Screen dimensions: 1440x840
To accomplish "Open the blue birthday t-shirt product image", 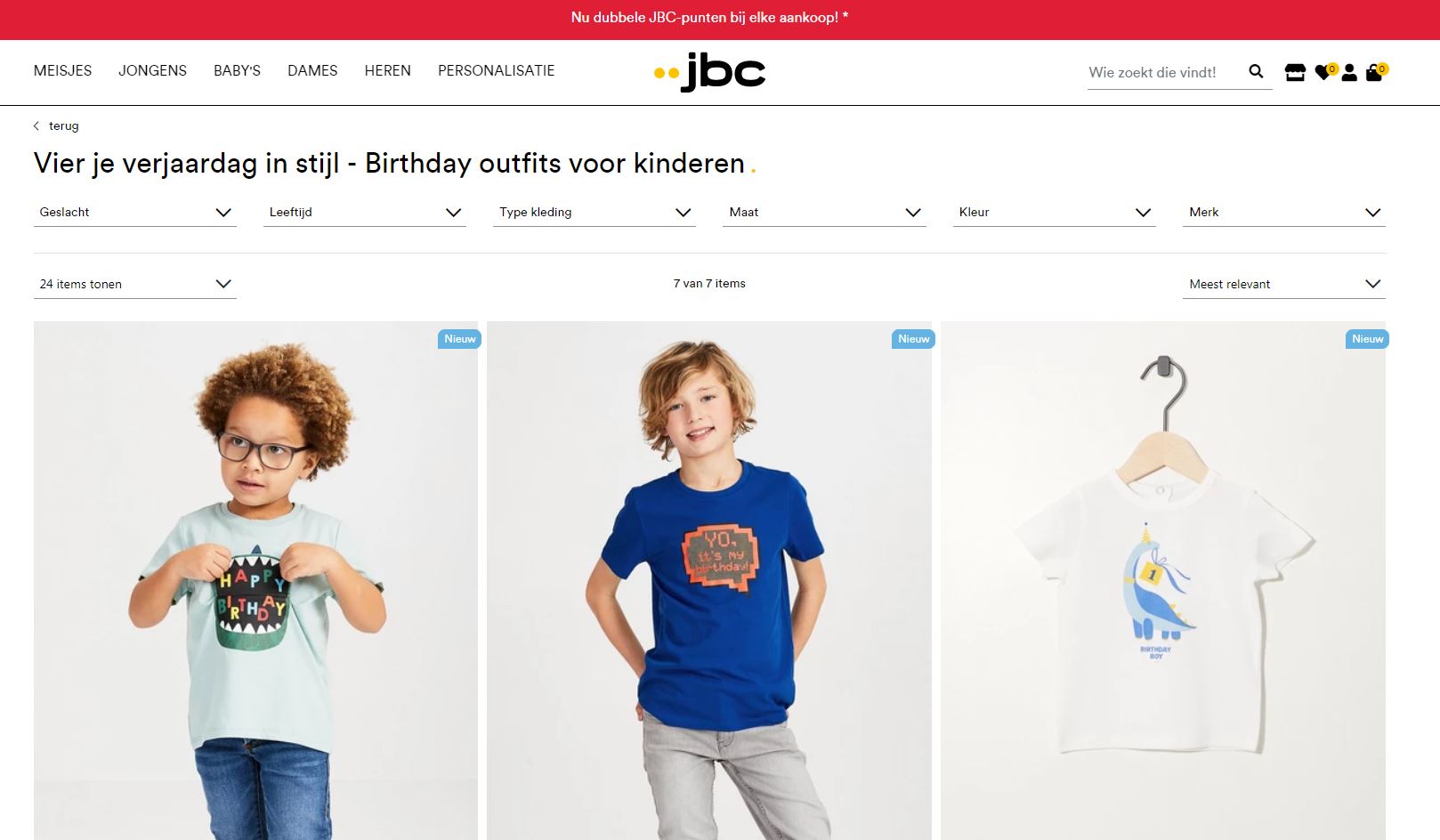I will (x=709, y=580).
